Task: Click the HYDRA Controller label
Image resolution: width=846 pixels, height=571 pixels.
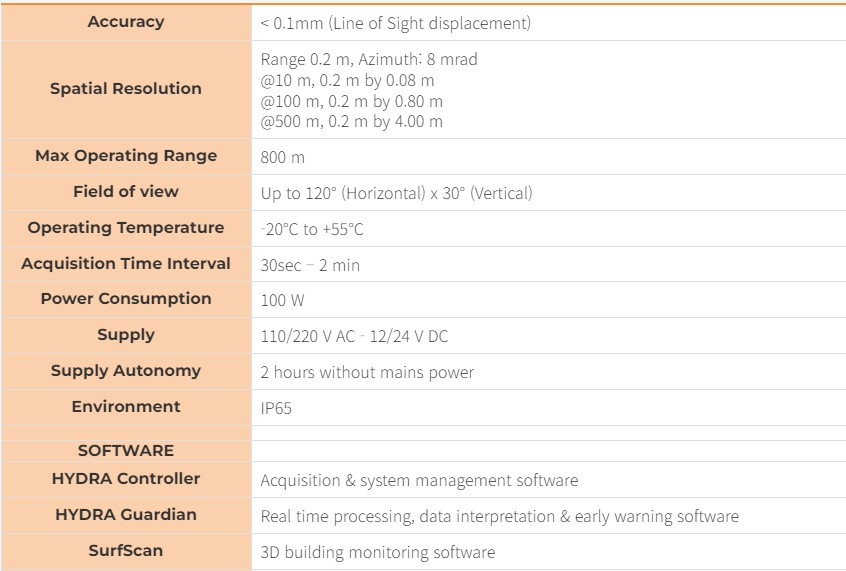Action: click(x=126, y=479)
